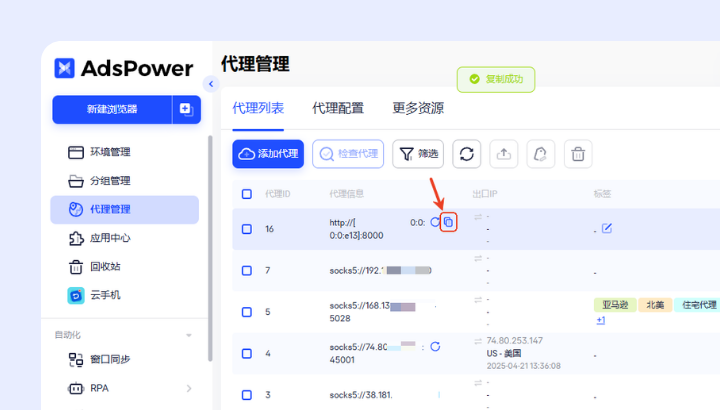
Task: Click the 复制成功 notification toast
Action: (x=496, y=79)
